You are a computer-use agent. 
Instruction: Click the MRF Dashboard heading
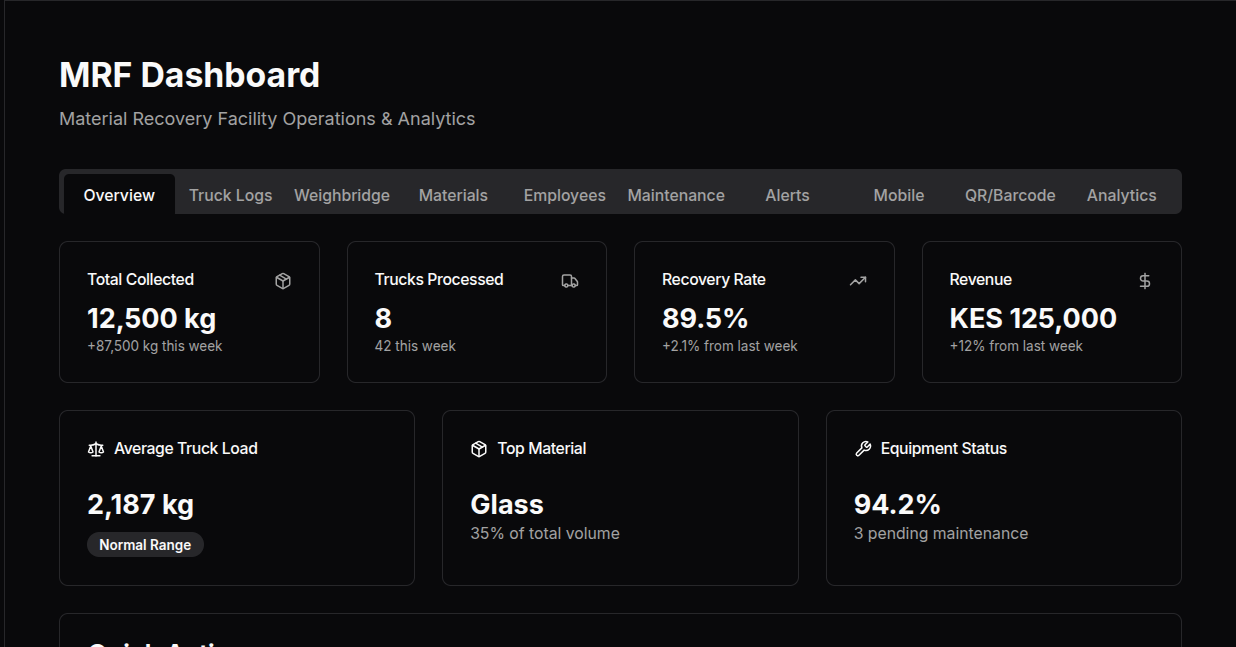click(x=190, y=76)
